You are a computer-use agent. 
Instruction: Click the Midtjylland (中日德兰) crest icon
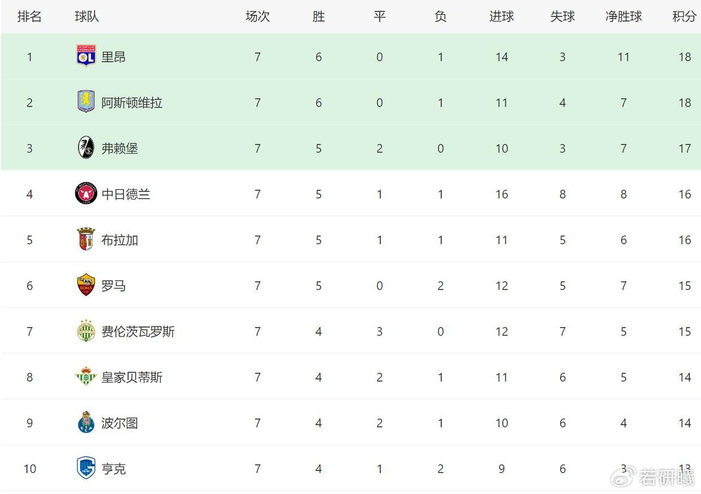pos(86,194)
